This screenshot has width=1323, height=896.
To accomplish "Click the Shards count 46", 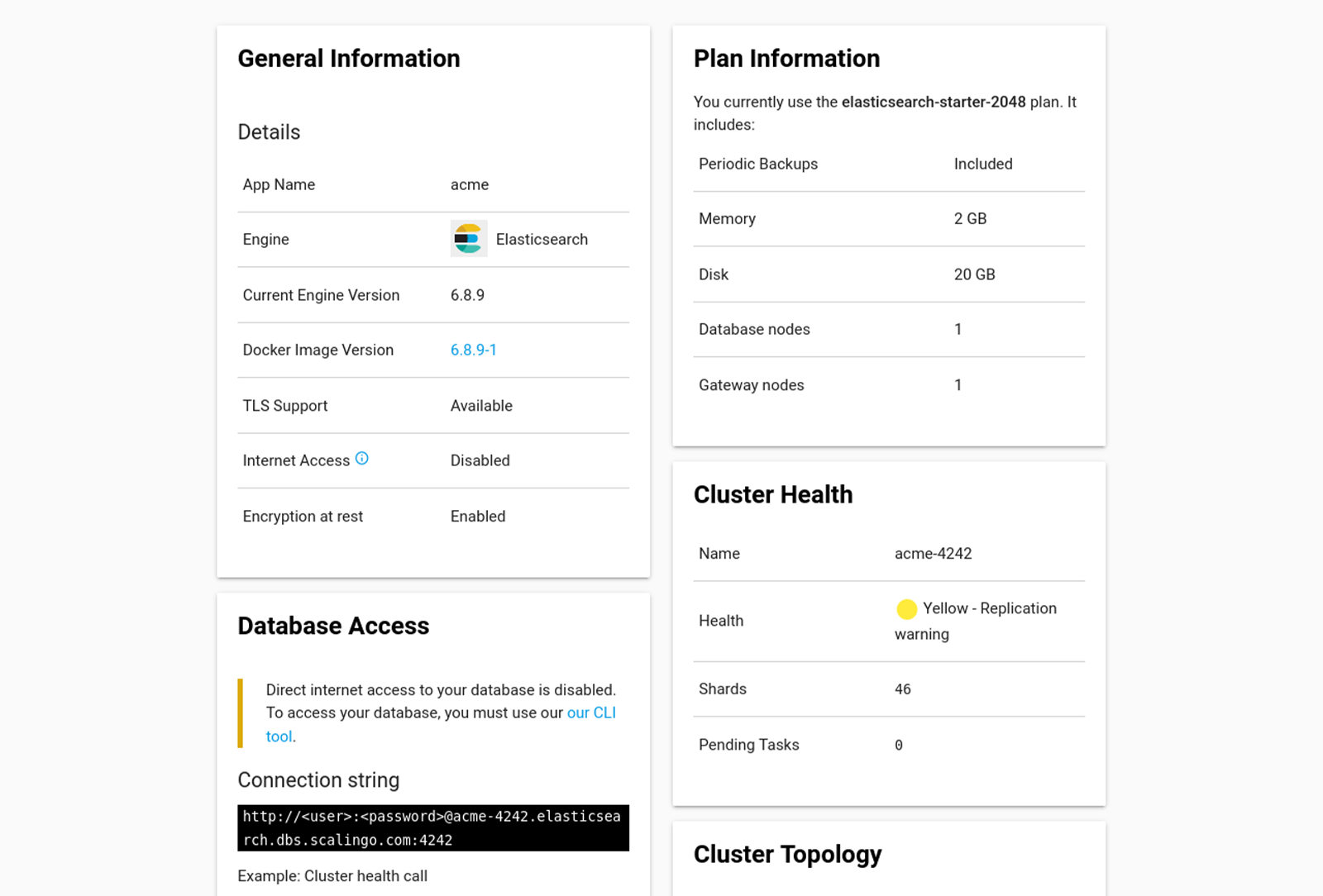I will (902, 689).
